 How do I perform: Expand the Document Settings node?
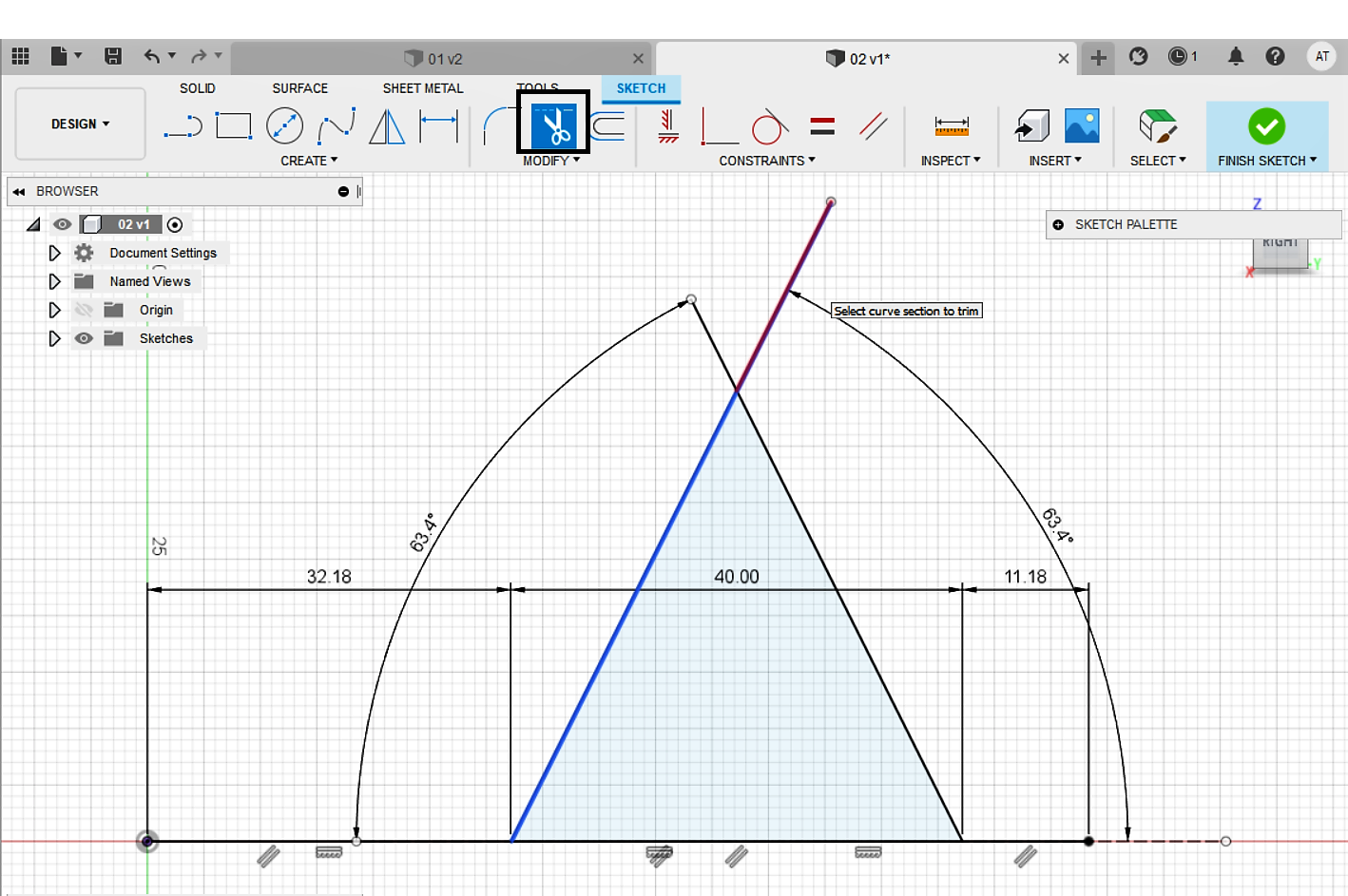coord(54,253)
